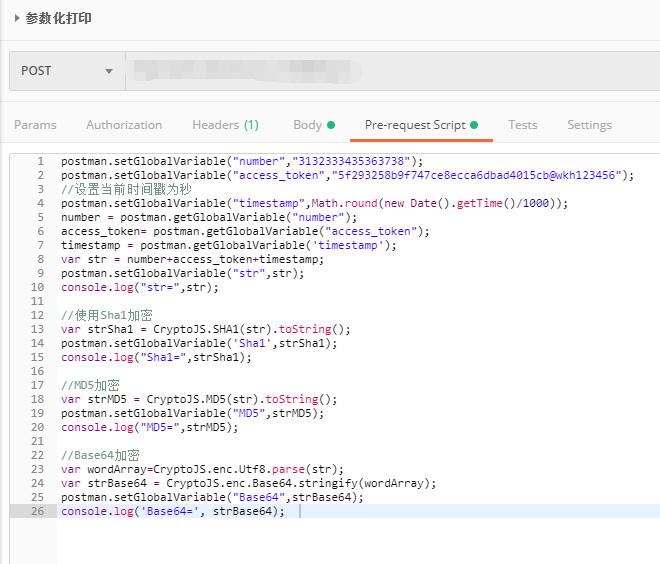
Task: Click console.log('Base64=', strBase64) line
Action: (x=173, y=511)
